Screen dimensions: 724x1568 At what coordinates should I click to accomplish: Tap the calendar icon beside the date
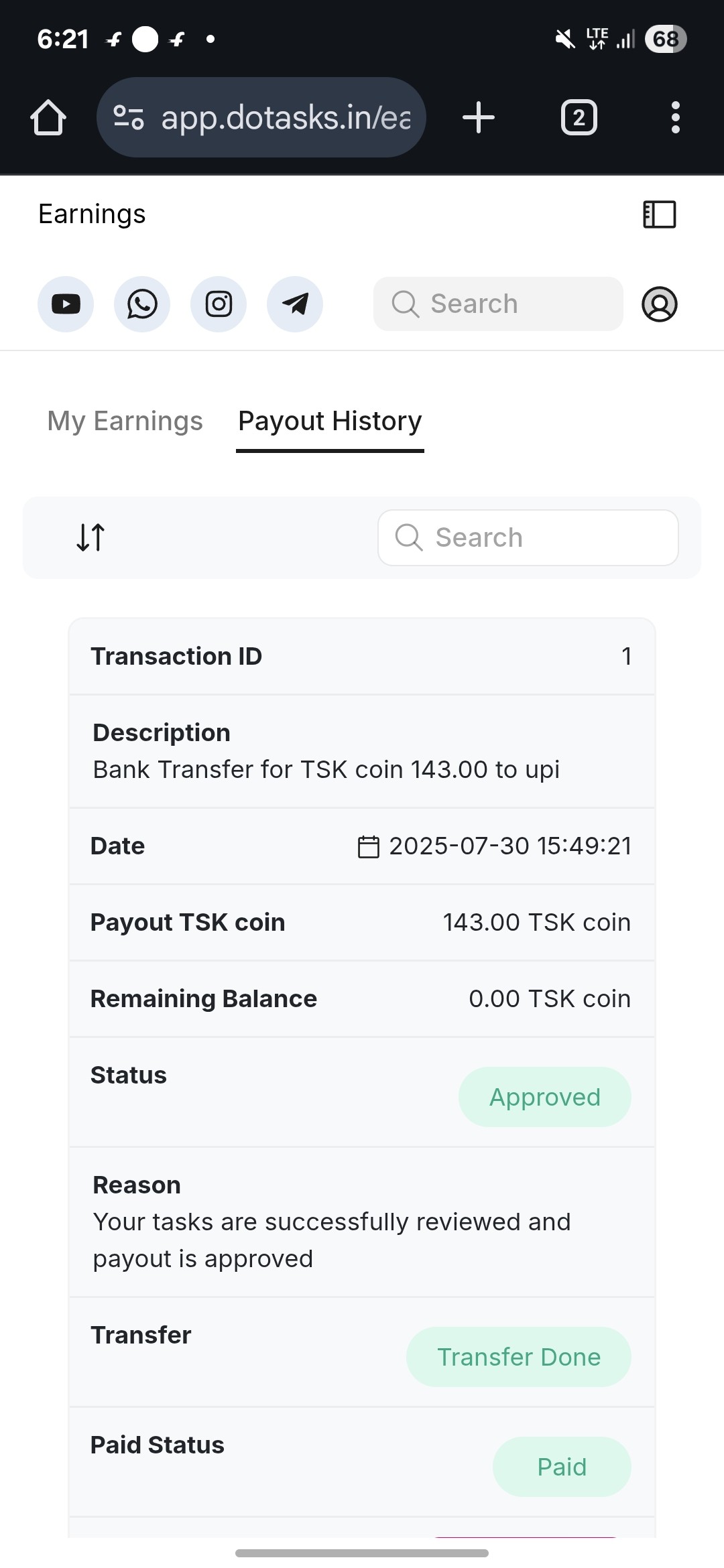(x=369, y=846)
